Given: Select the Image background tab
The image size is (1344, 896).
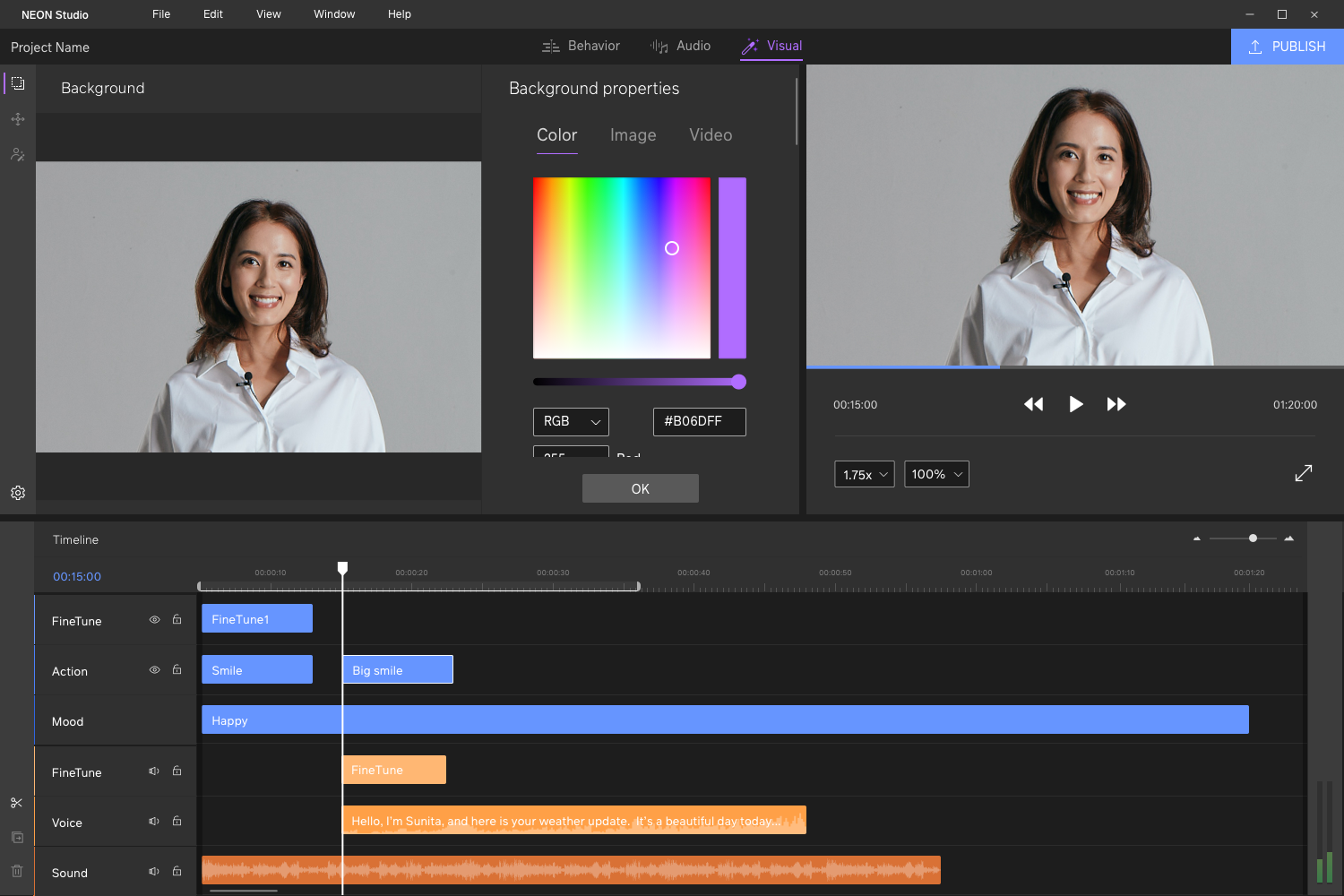Looking at the screenshot, I should (x=633, y=135).
